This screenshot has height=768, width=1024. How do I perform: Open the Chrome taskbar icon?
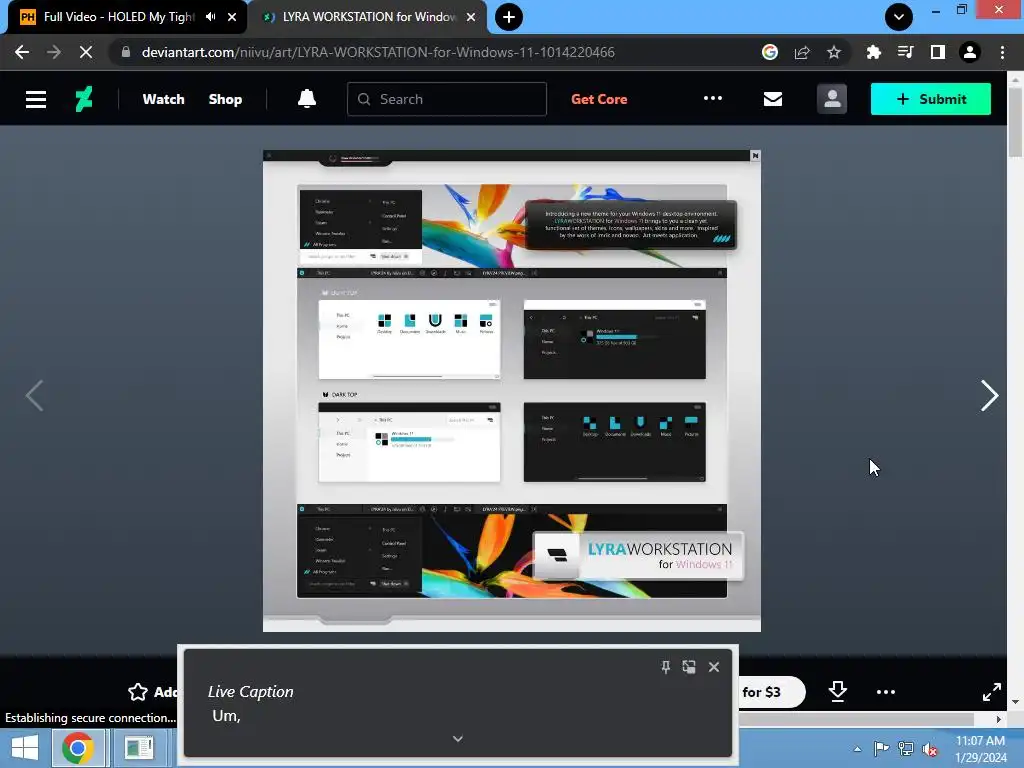(x=78, y=748)
